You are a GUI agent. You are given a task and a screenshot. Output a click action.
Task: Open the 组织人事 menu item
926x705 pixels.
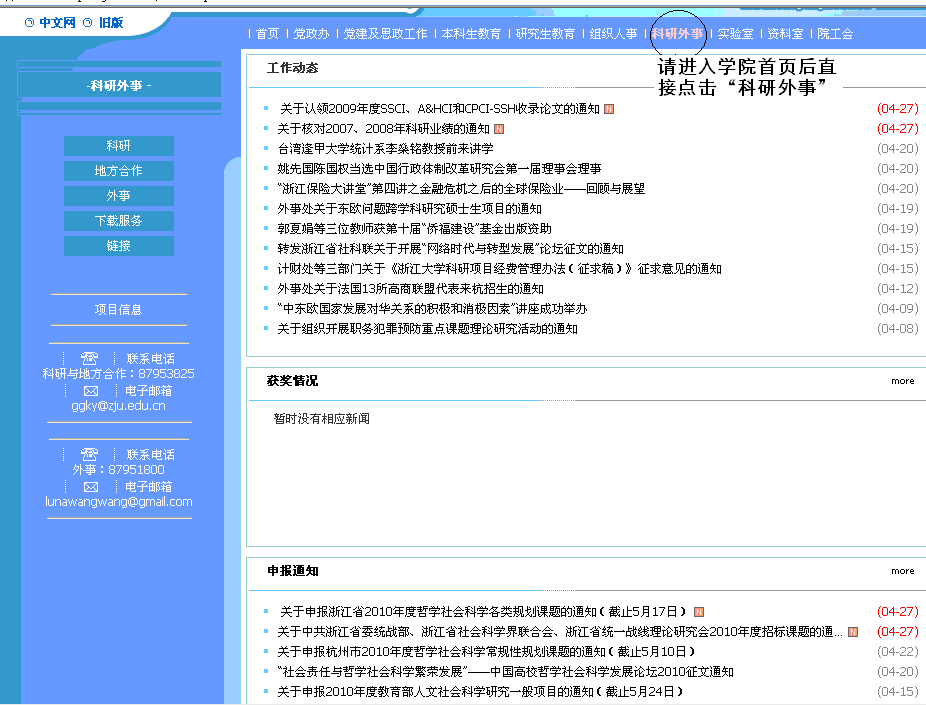pyautogui.click(x=614, y=34)
